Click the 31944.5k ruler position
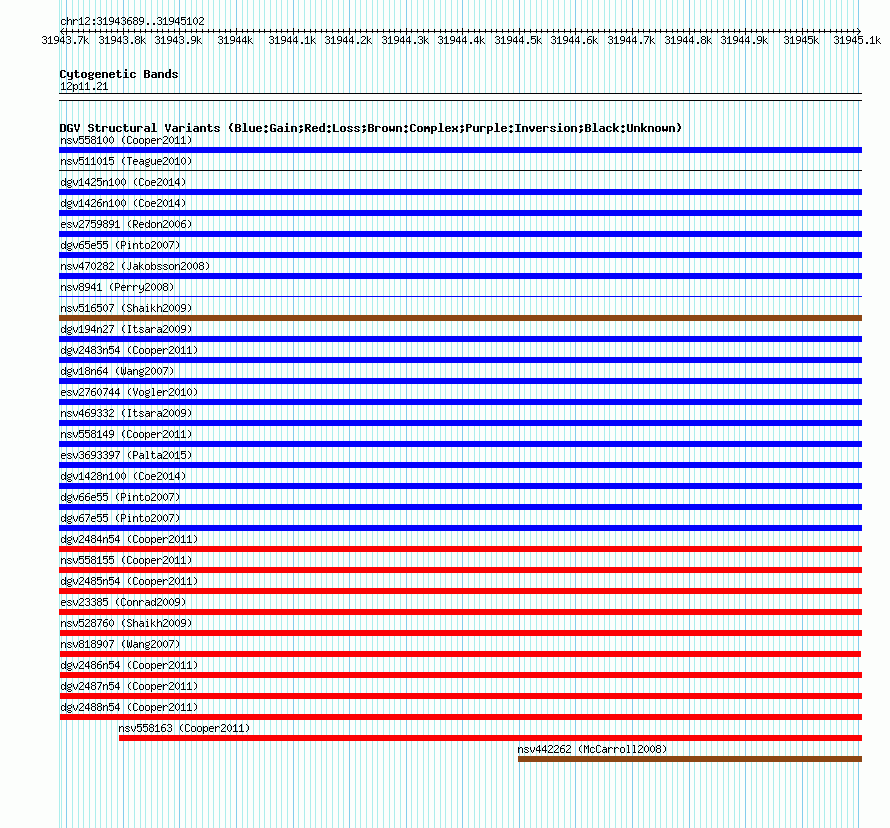 tap(518, 40)
